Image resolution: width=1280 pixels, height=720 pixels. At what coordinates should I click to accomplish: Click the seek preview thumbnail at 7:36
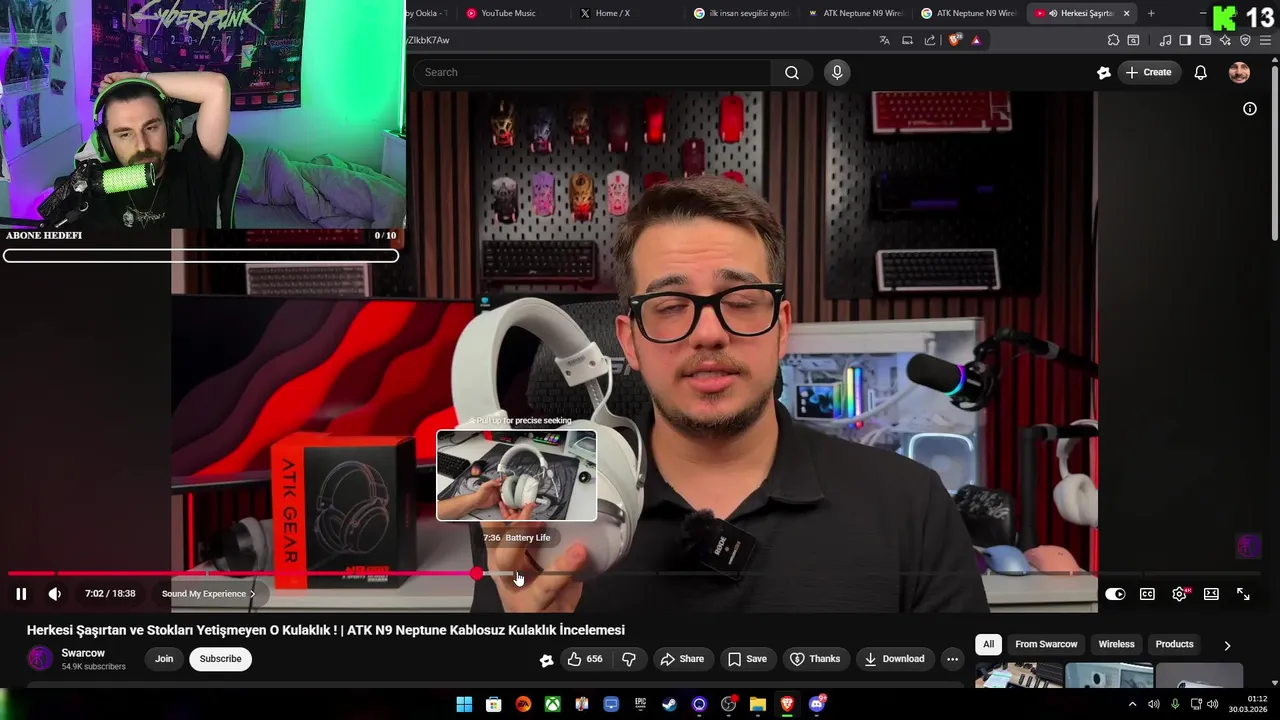point(516,475)
